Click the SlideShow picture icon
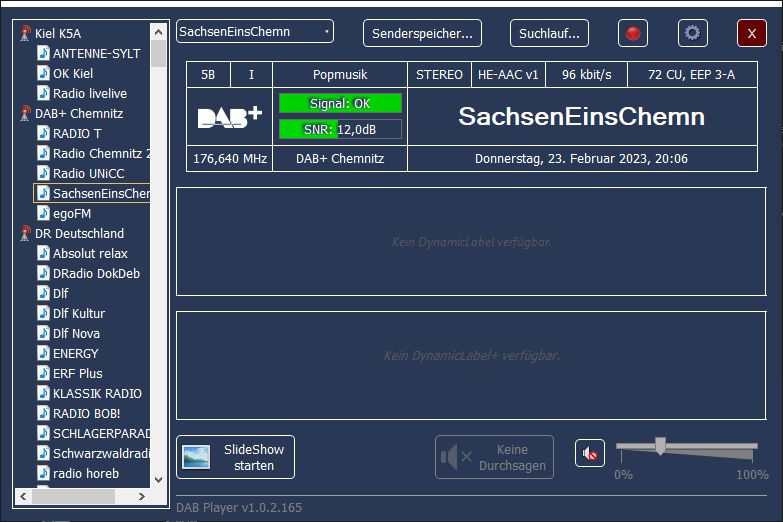Image resolution: width=783 pixels, height=522 pixels. point(196,457)
